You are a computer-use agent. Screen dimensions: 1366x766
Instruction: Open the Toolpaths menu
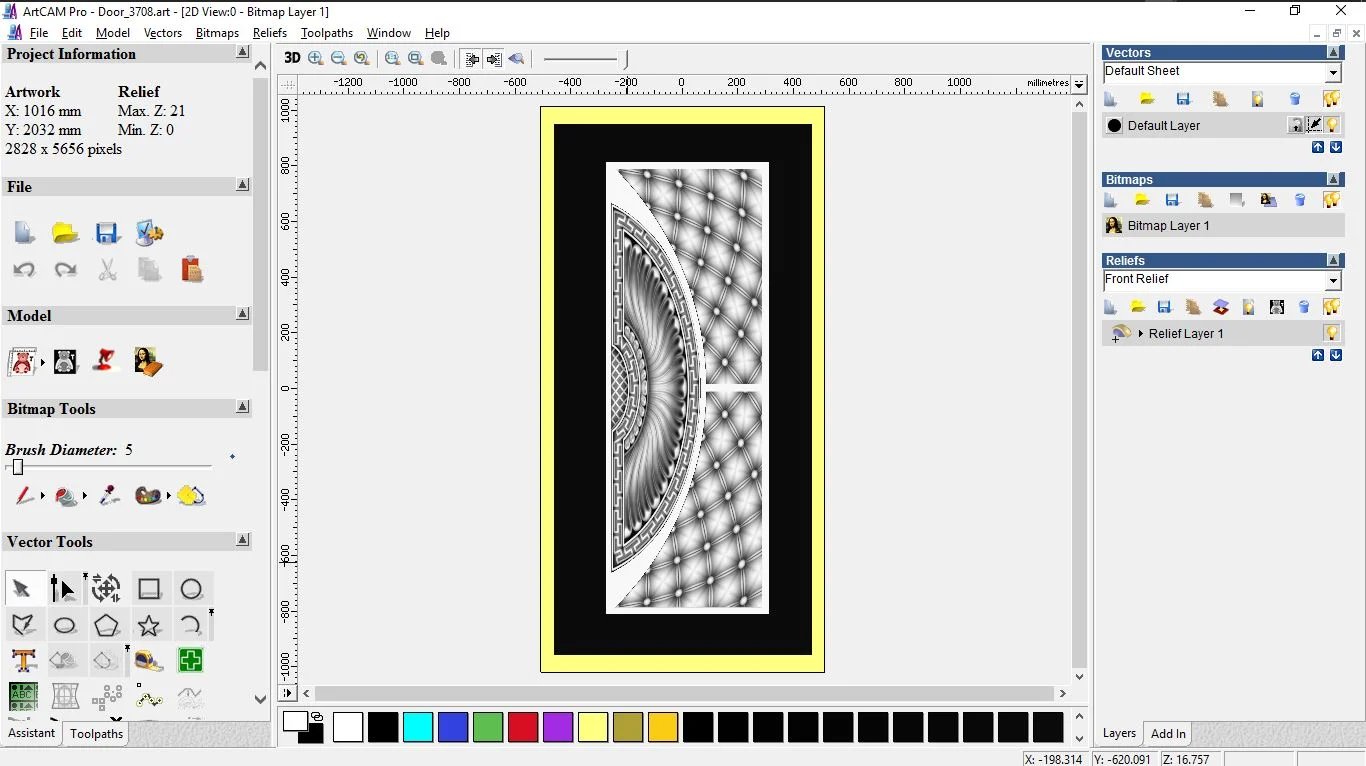[327, 33]
